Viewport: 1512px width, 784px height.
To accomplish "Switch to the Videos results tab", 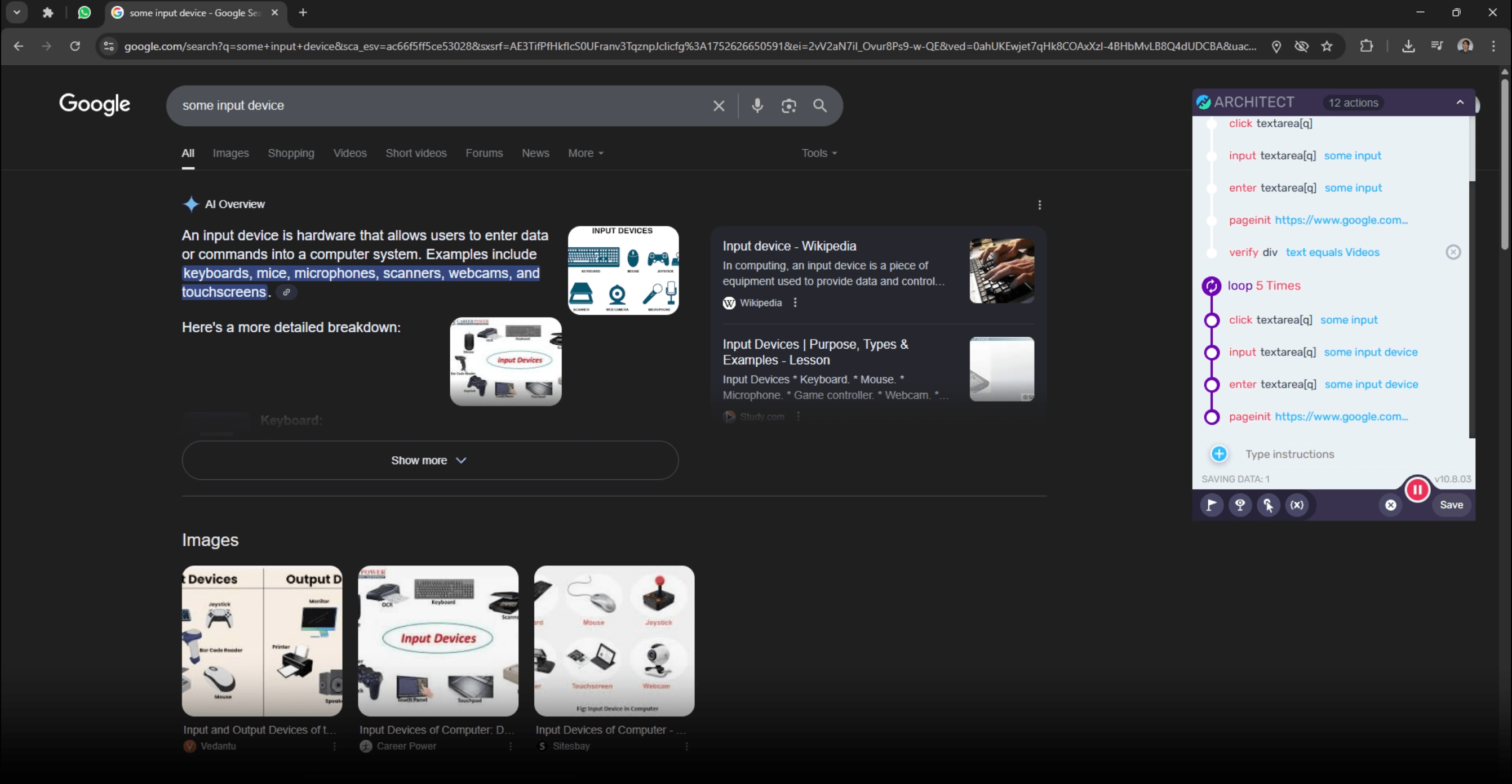I will (350, 153).
